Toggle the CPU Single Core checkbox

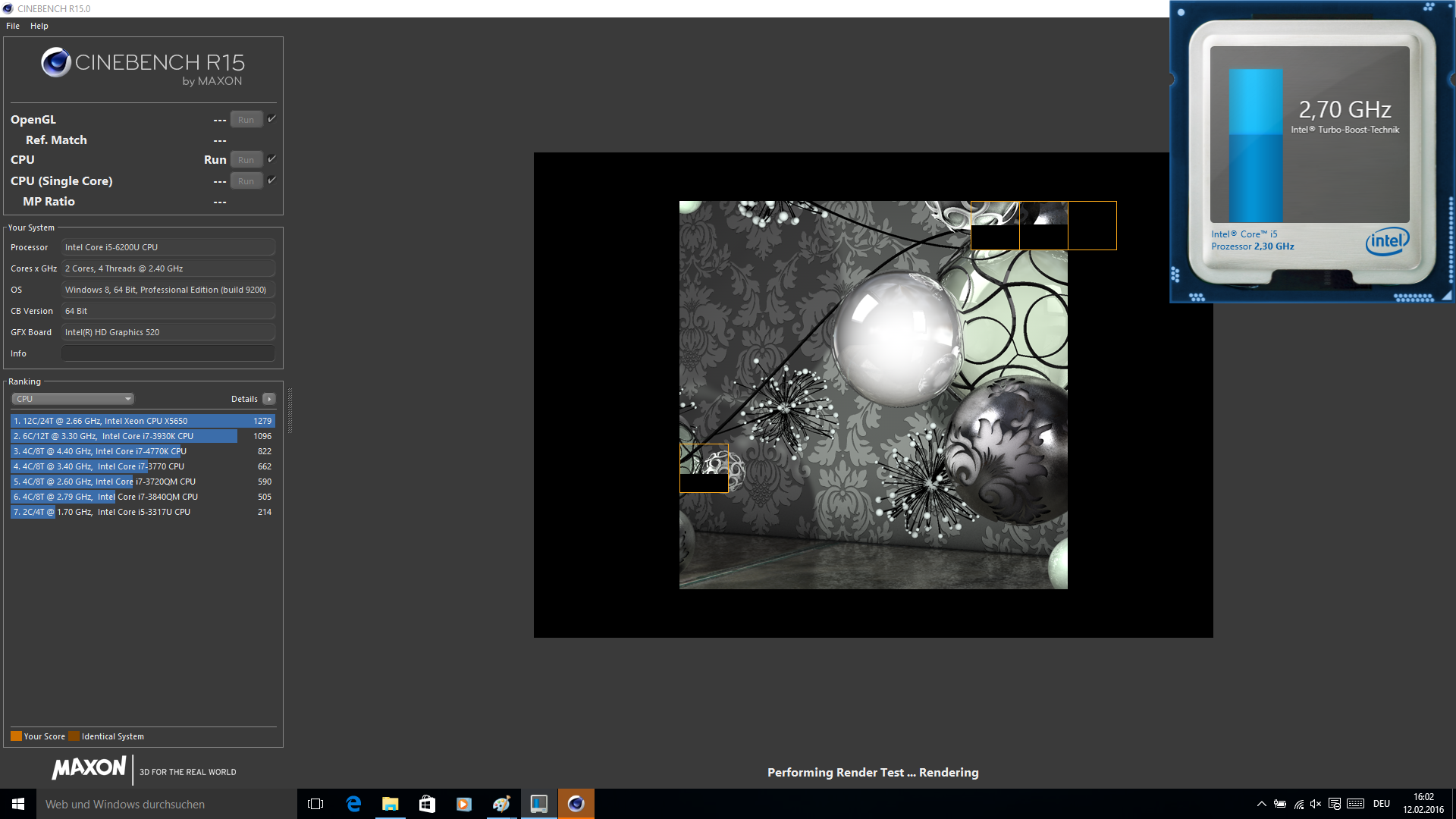271,180
